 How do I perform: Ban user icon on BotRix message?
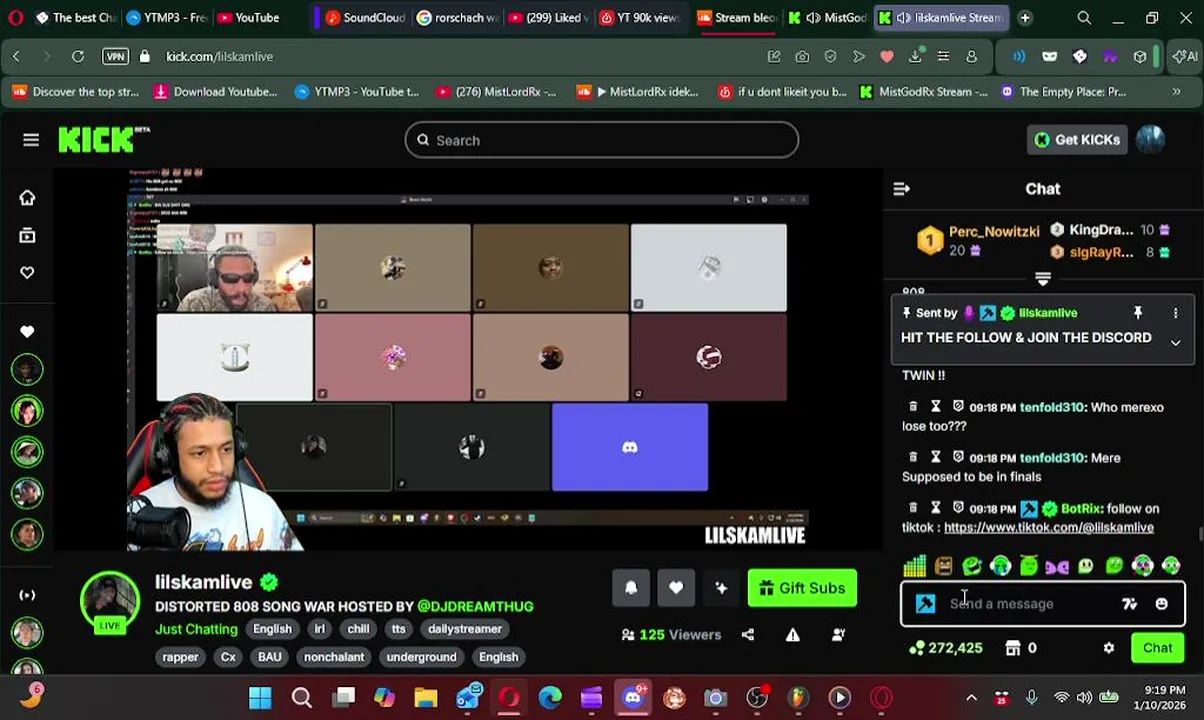(958, 509)
